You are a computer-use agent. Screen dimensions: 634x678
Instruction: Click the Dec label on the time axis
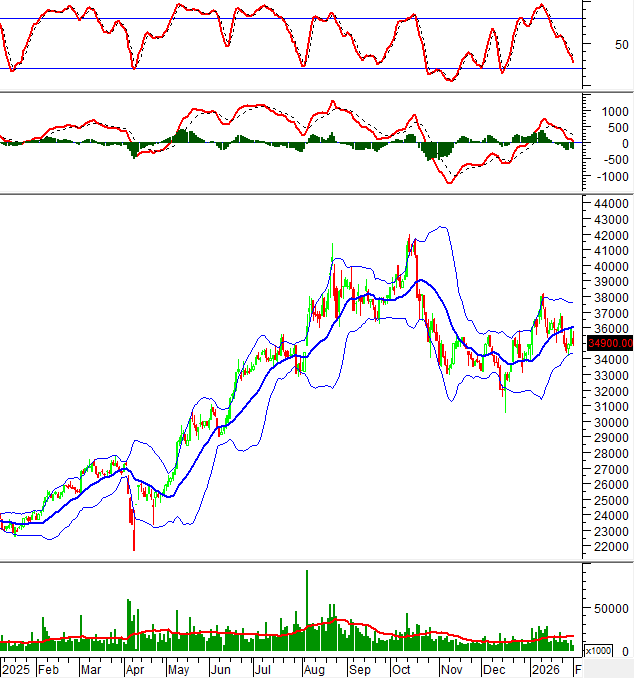tap(494, 668)
